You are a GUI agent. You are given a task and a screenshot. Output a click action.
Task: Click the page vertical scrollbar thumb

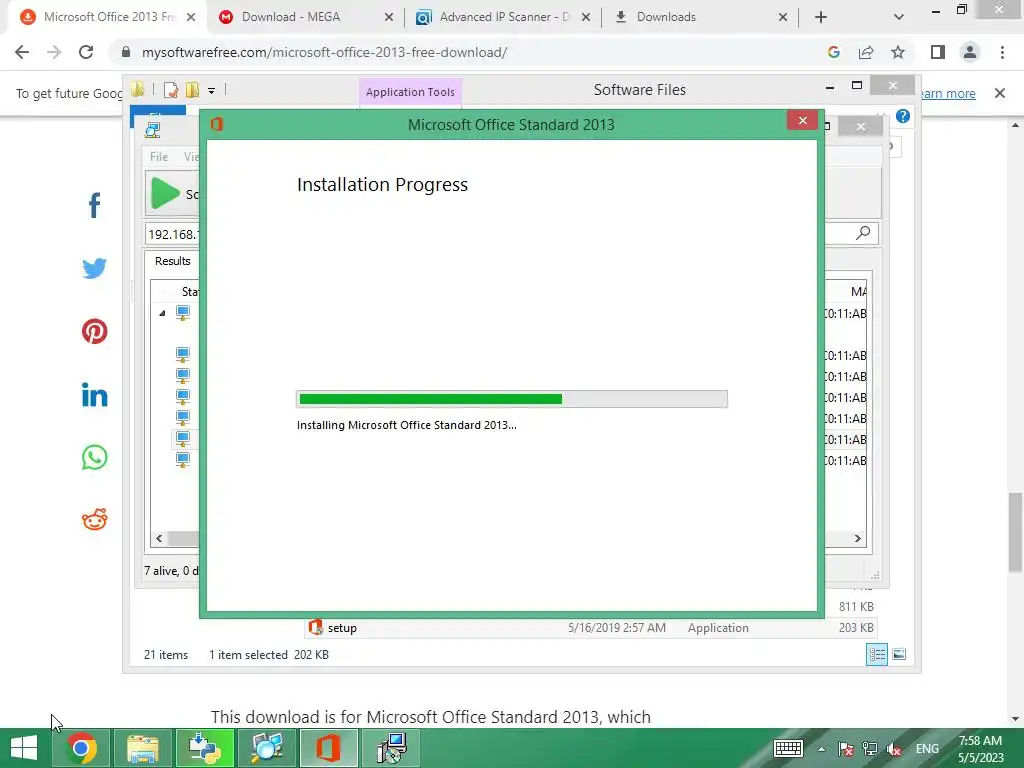pyautogui.click(x=1015, y=532)
